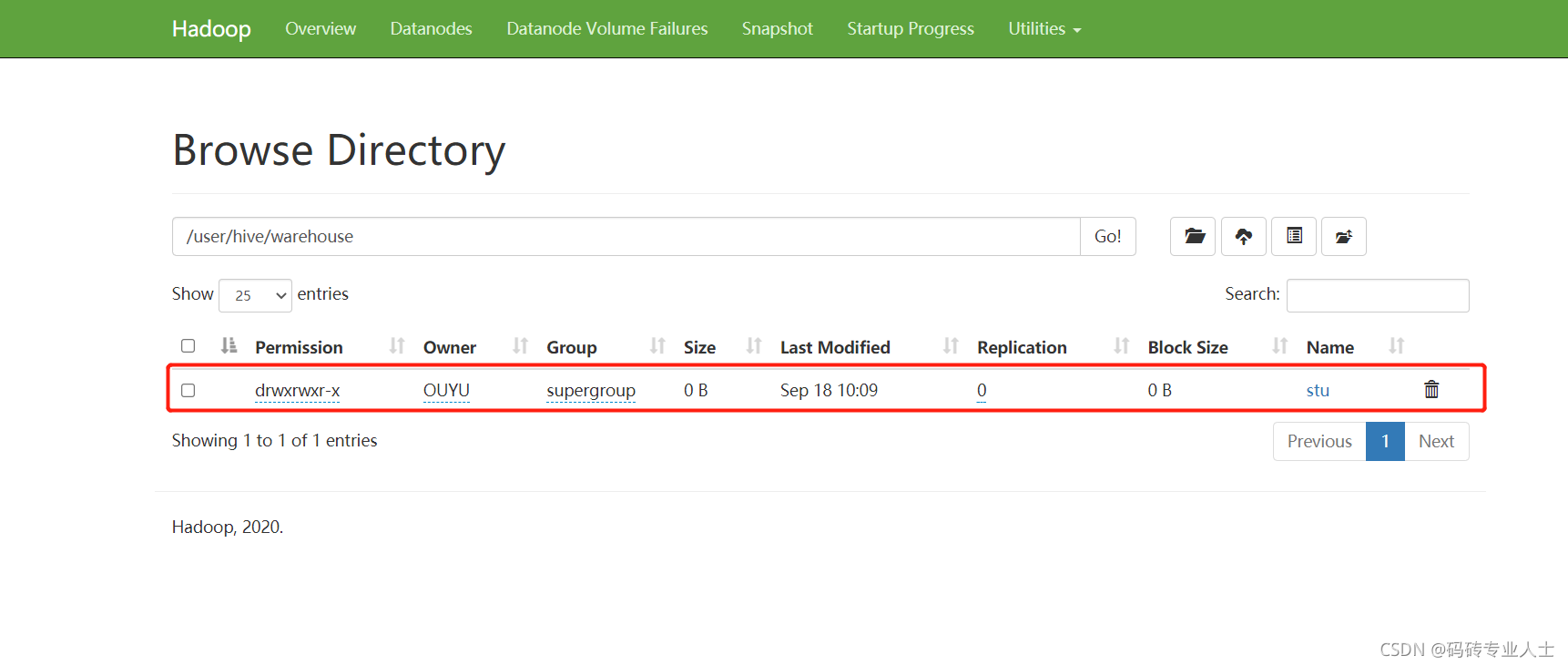The image size is (1568, 666).
Task: Sort table by Owner column arrows
Action: coord(520,346)
